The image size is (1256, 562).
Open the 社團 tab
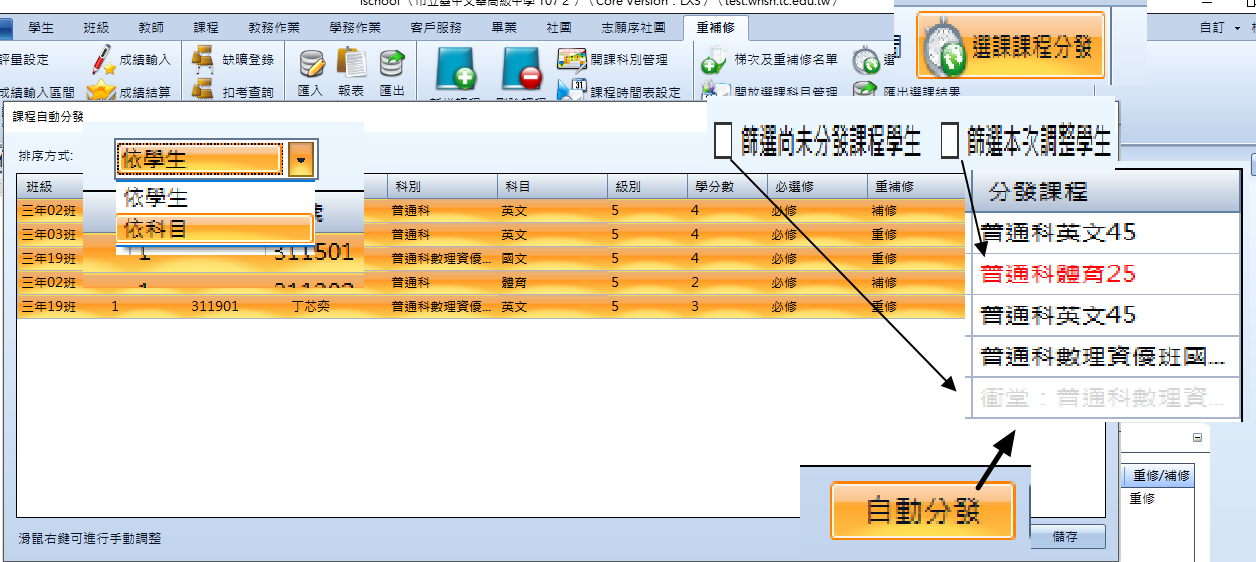pos(559,28)
